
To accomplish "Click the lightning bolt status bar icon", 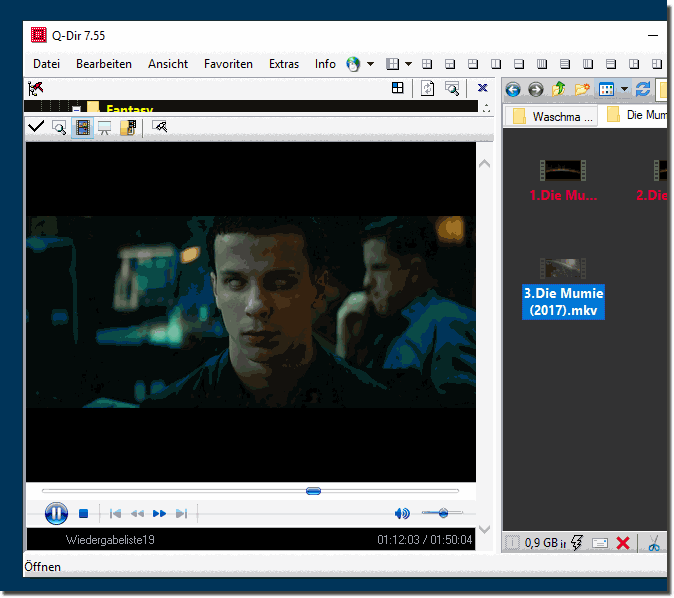I will [x=577, y=543].
